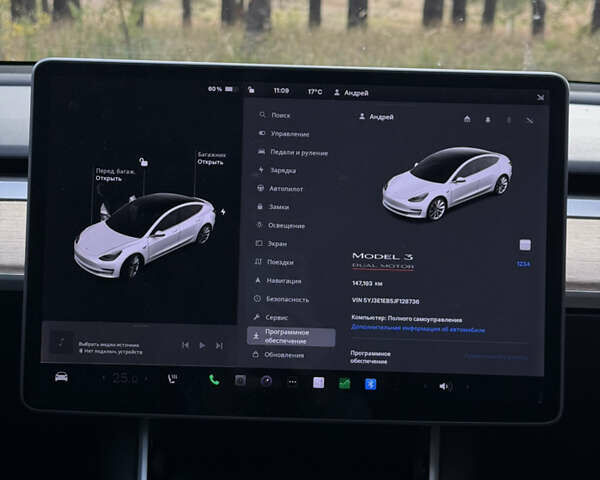Viewport: 600px width, 480px height.
Task: Open HomeLink garage icon in settings header
Action: point(467,119)
